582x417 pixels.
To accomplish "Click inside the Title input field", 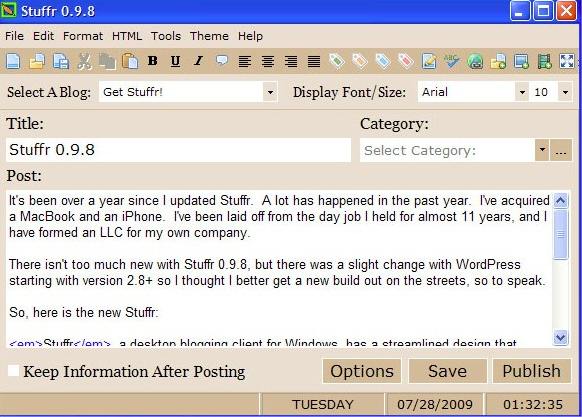I will [179, 150].
